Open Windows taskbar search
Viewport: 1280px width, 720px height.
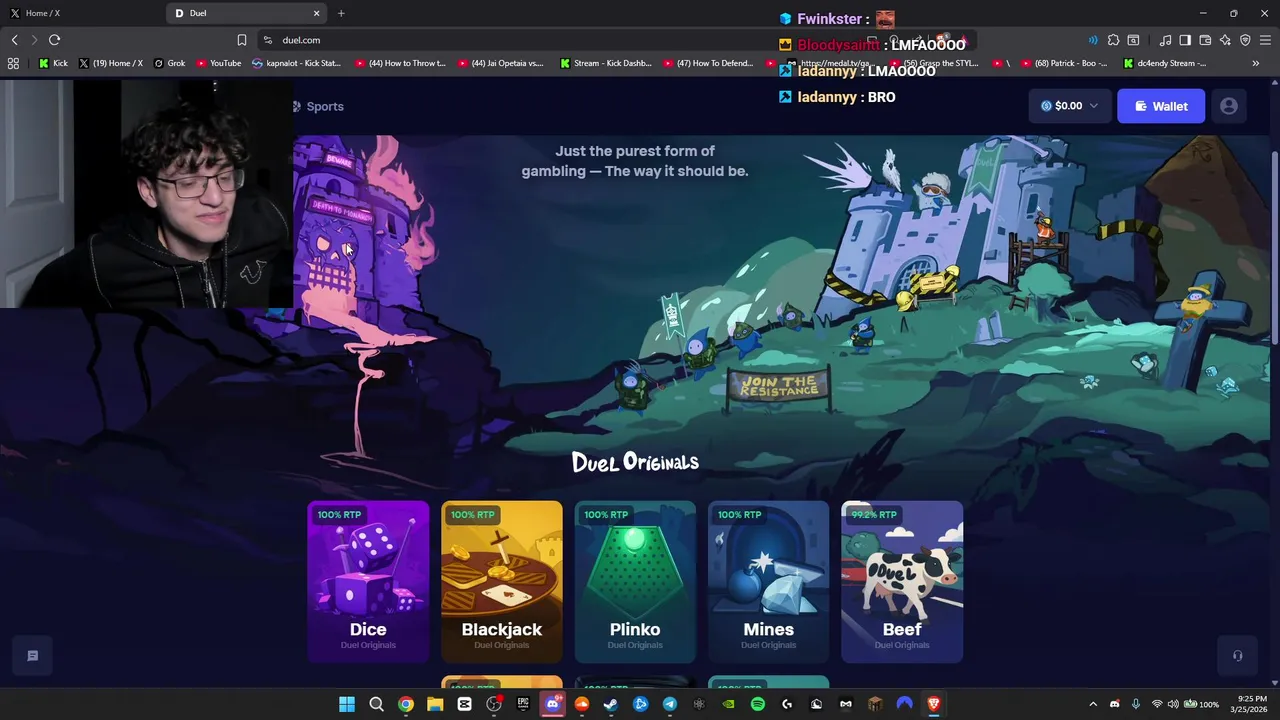coord(376,704)
